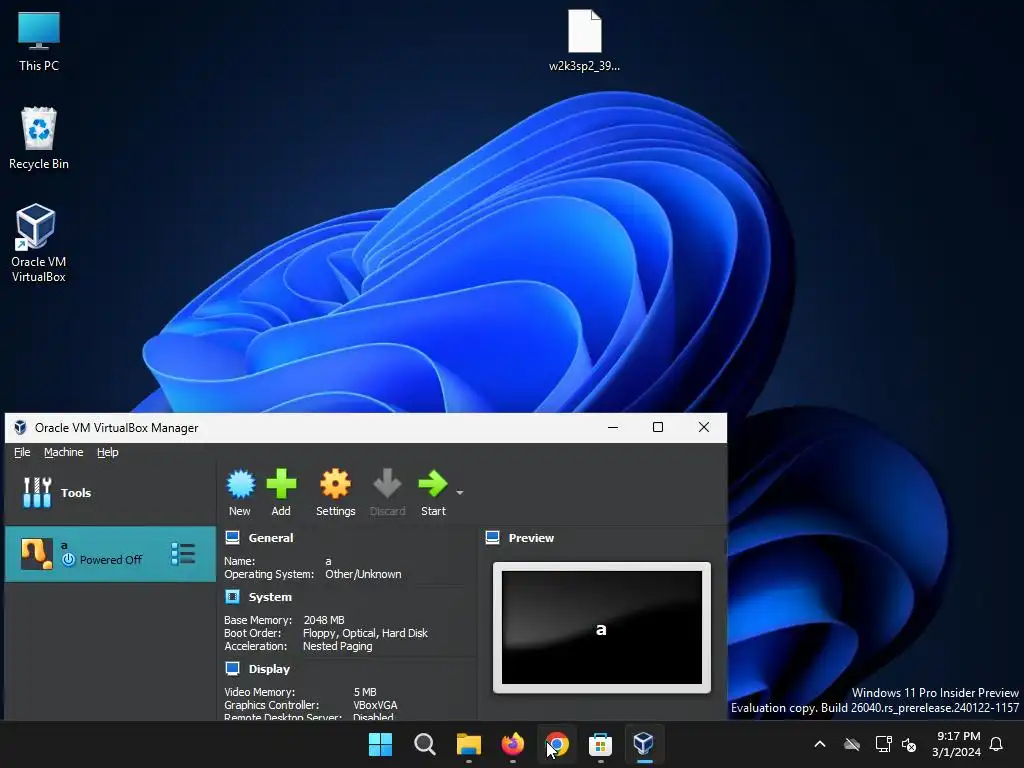This screenshot has height=768, width=1024.
Task: Click the New virtual machine icon
Action: tap(240, 485)
